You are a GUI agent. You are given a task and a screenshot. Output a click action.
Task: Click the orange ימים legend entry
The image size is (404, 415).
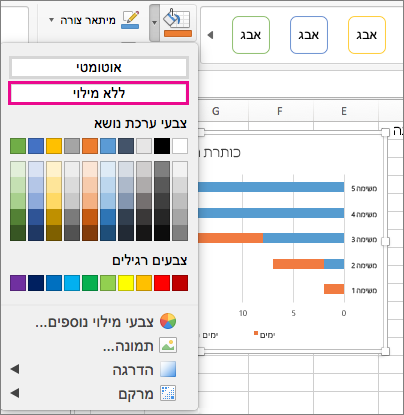265,335
